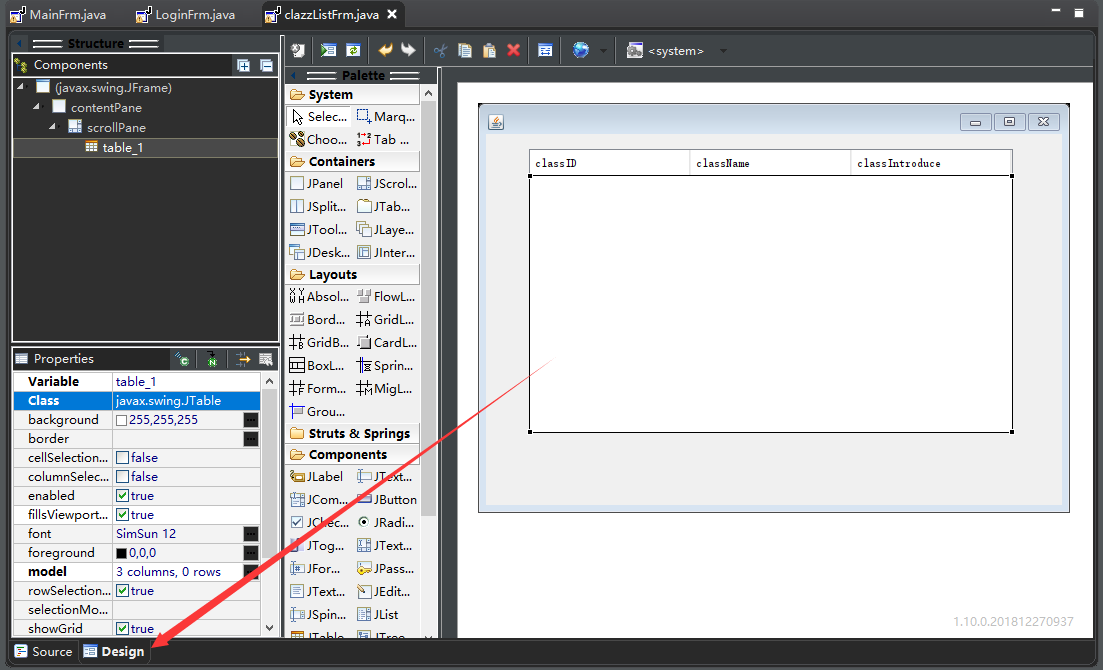This screenshot has height=670, width=1103.
Task: Choose FlowLayout in Layouts palette
Action: [386, 296]
